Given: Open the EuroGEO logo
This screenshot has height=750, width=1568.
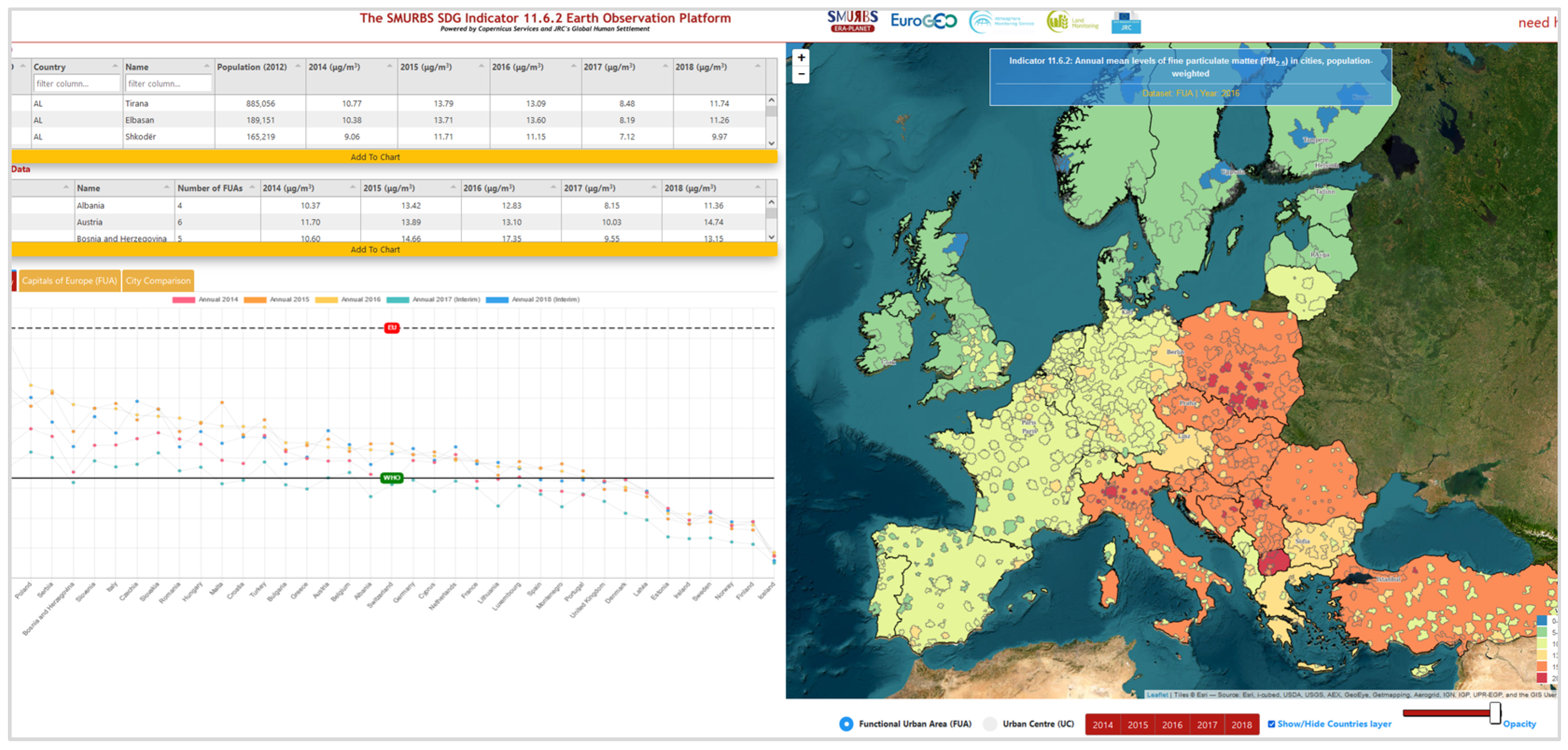Looking at the screenshot, I should [x=923, y=21].
